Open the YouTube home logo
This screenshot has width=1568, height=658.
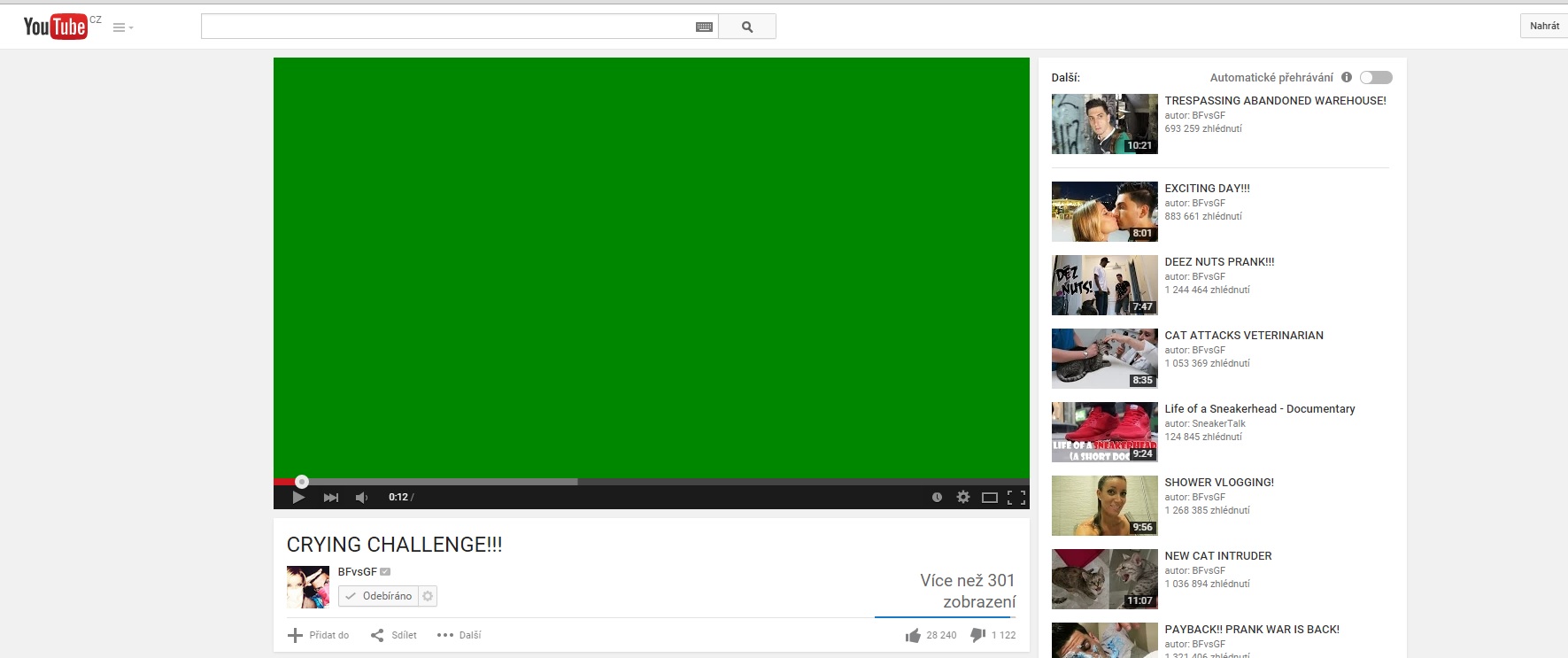coord(55,27)
